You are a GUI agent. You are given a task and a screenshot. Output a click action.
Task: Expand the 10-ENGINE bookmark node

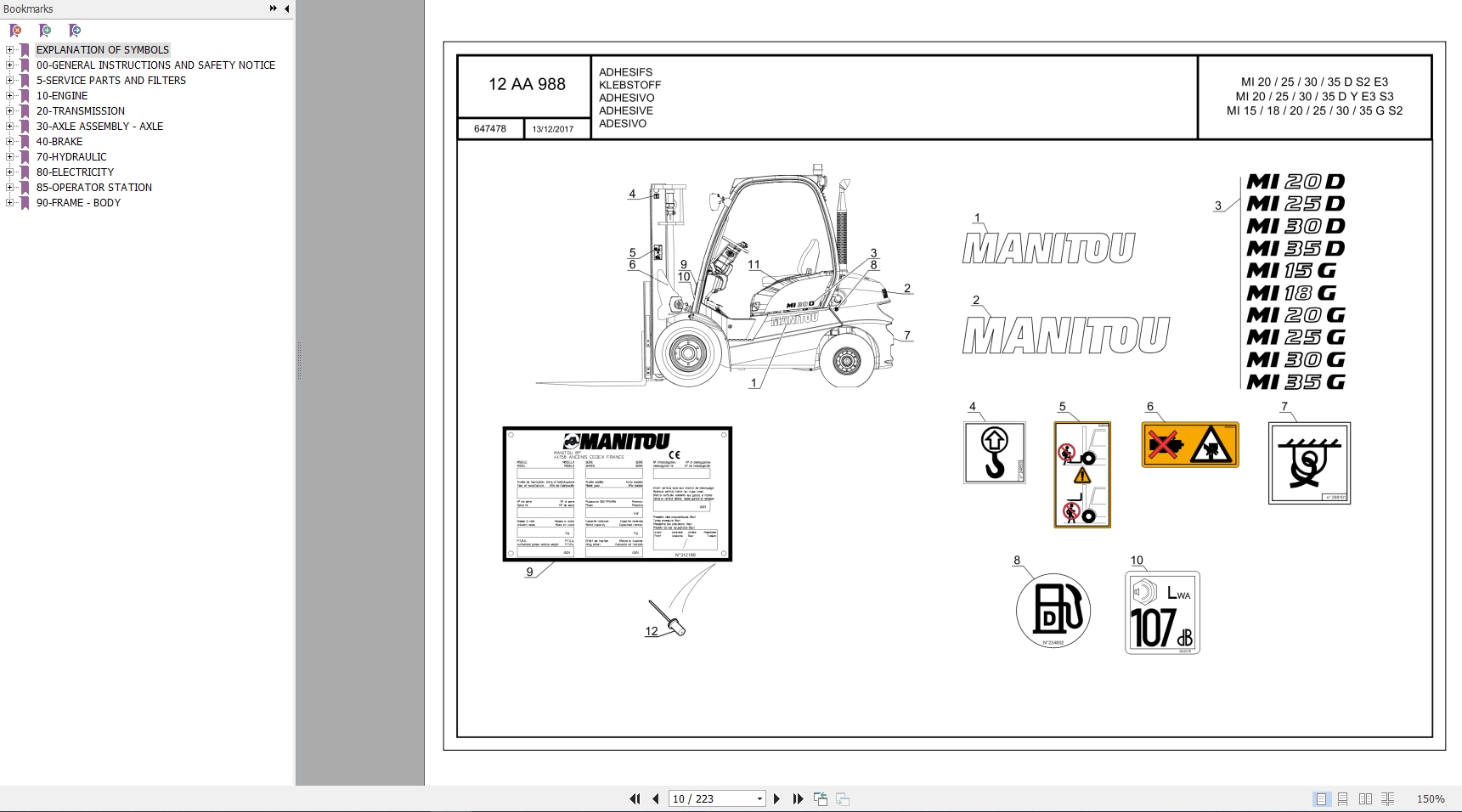(10, 96)
